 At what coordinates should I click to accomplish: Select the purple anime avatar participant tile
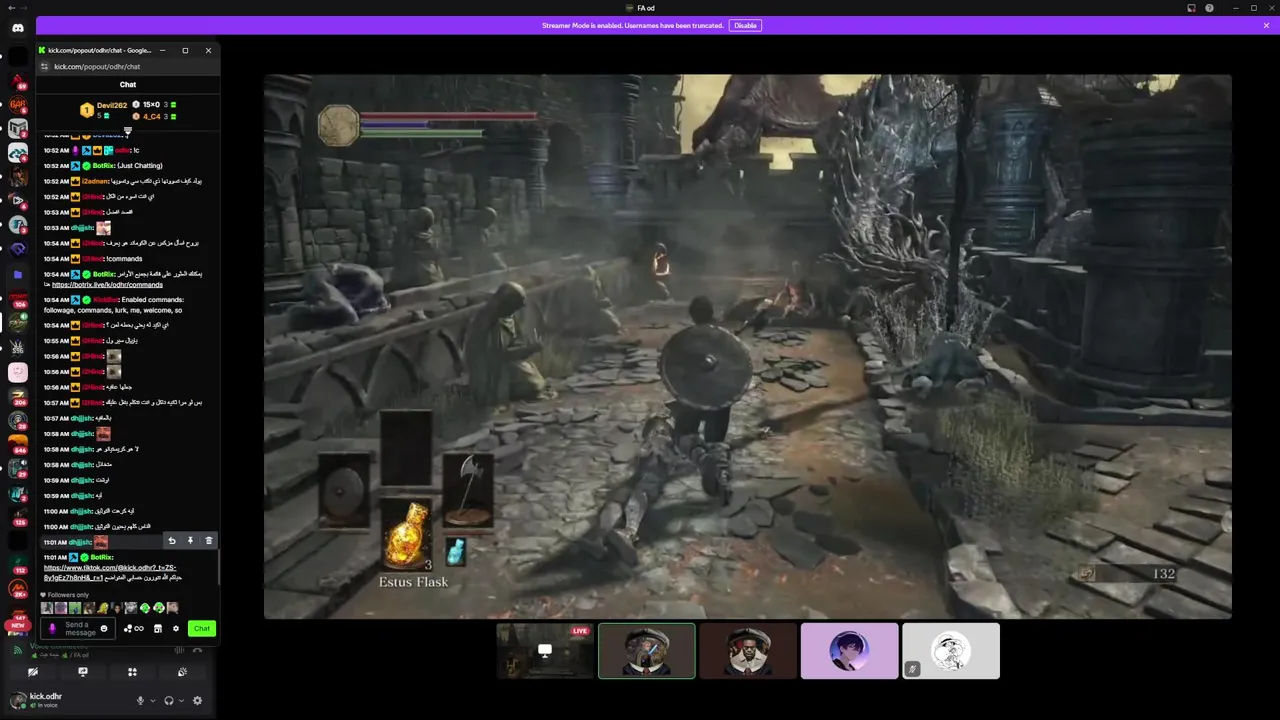coord(850,651)
